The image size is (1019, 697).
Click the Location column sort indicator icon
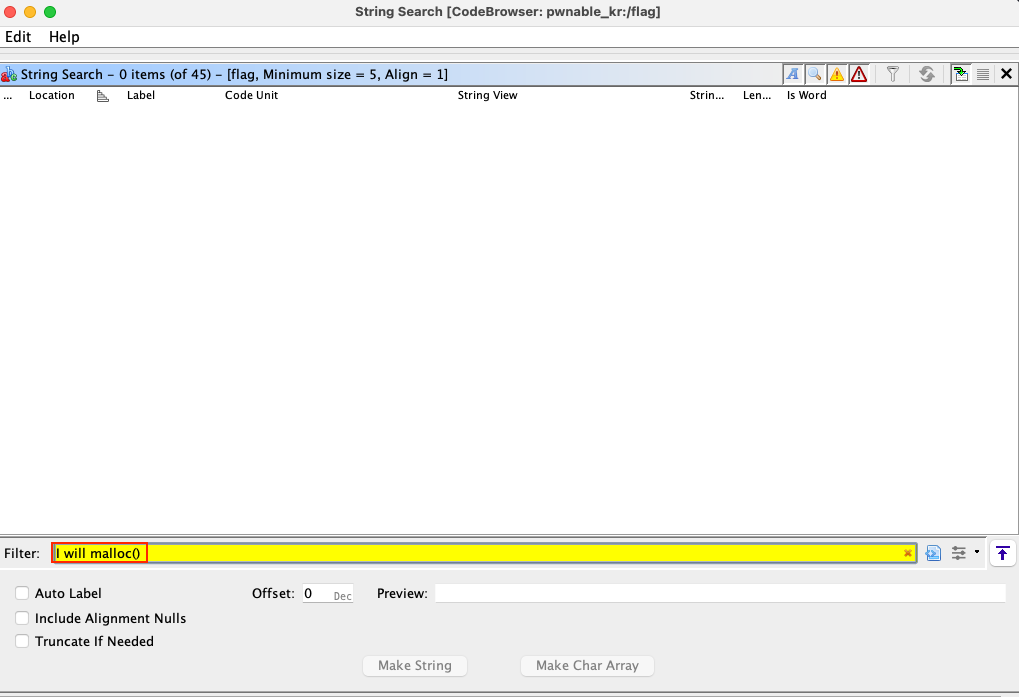tap(102, 96)
